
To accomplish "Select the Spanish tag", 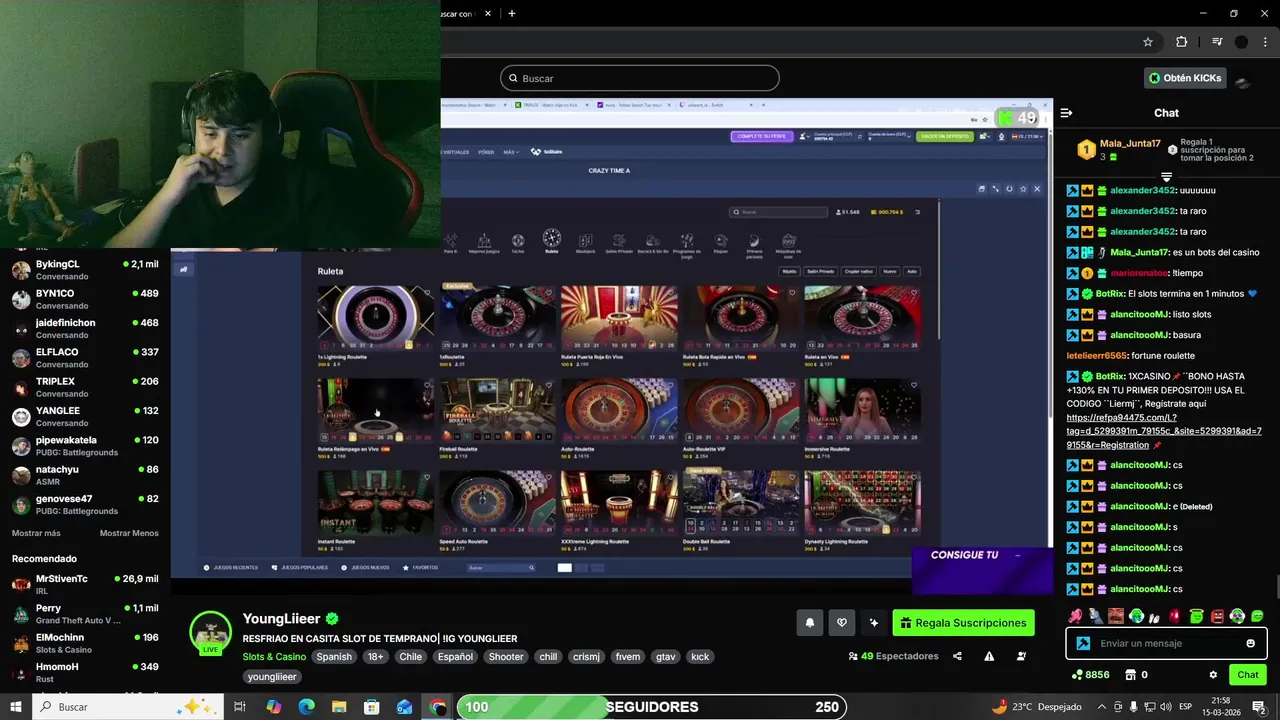I will point(334,657).
